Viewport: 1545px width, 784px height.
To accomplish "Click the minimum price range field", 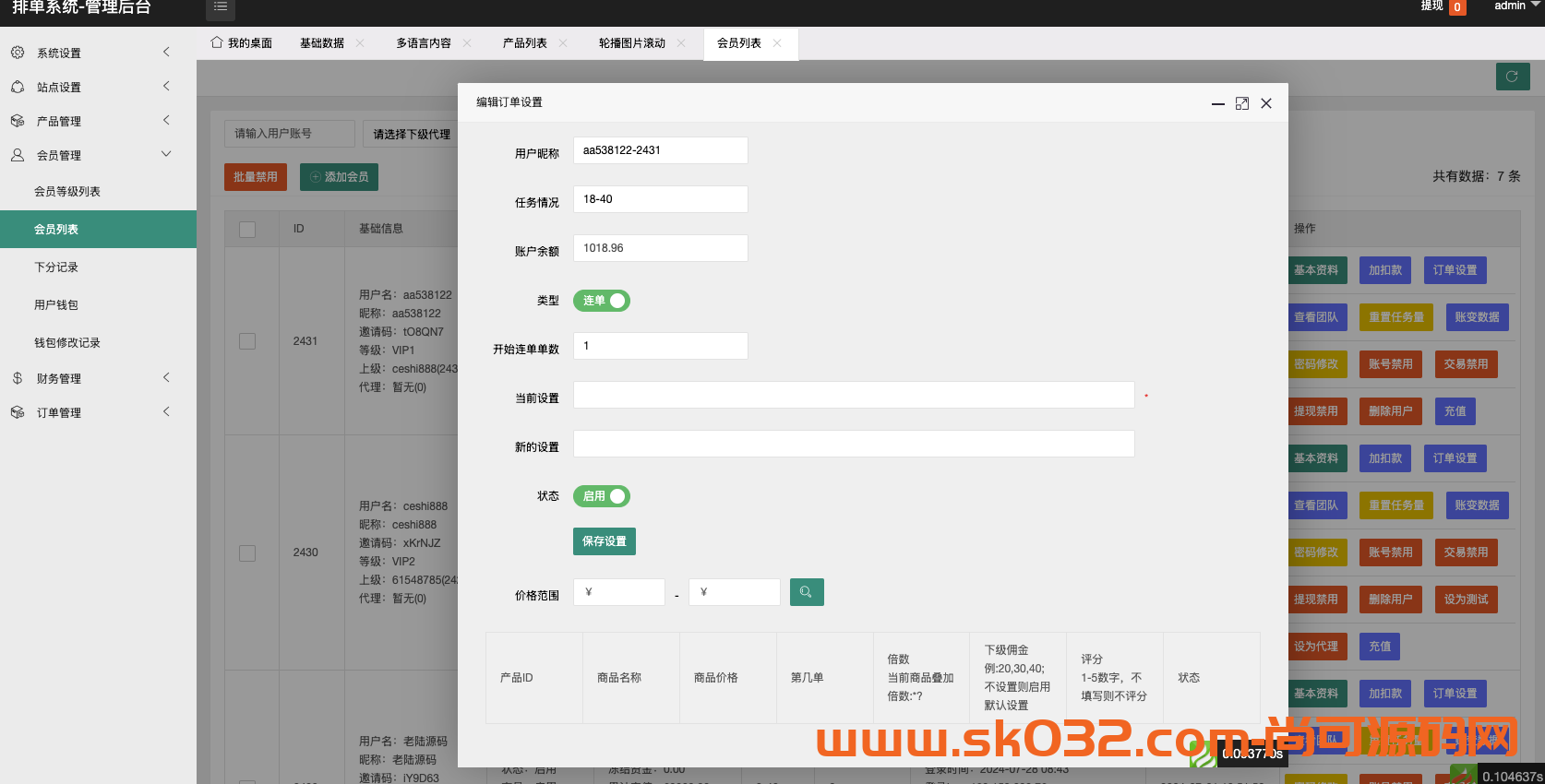I will pyautogui.click(x=619, y=592).
